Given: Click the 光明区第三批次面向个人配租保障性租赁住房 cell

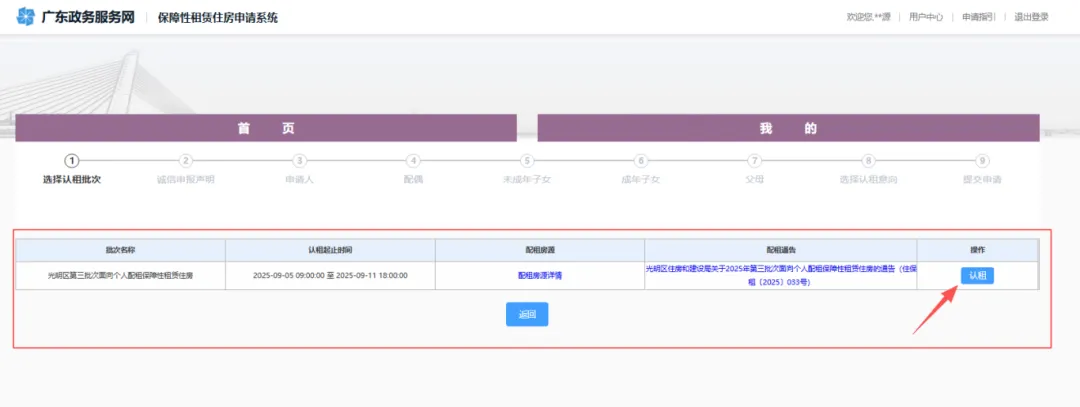Looking at the screenshot, I should 121,275.
